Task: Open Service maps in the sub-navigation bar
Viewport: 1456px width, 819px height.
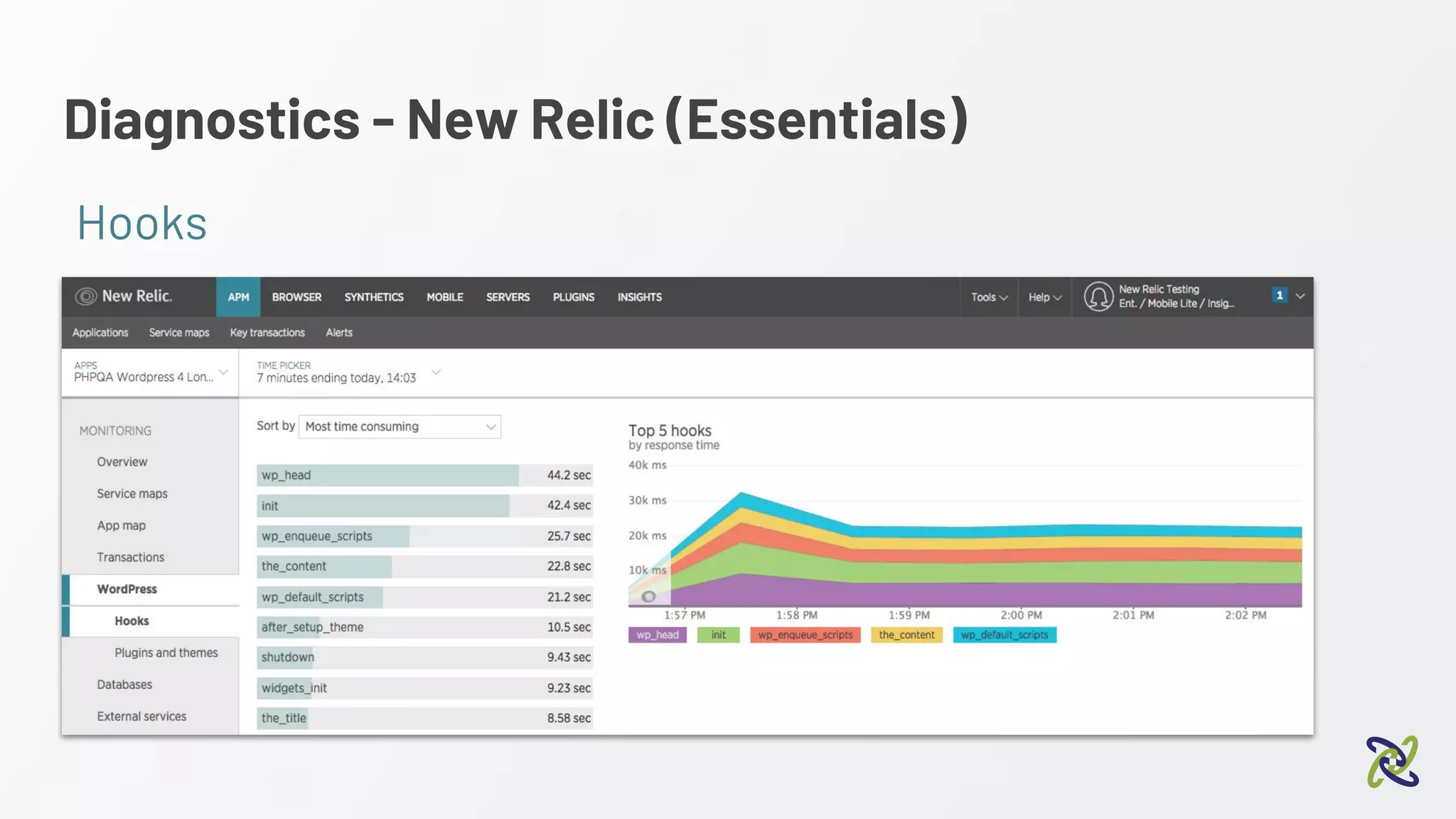Action: coord(179,333)
